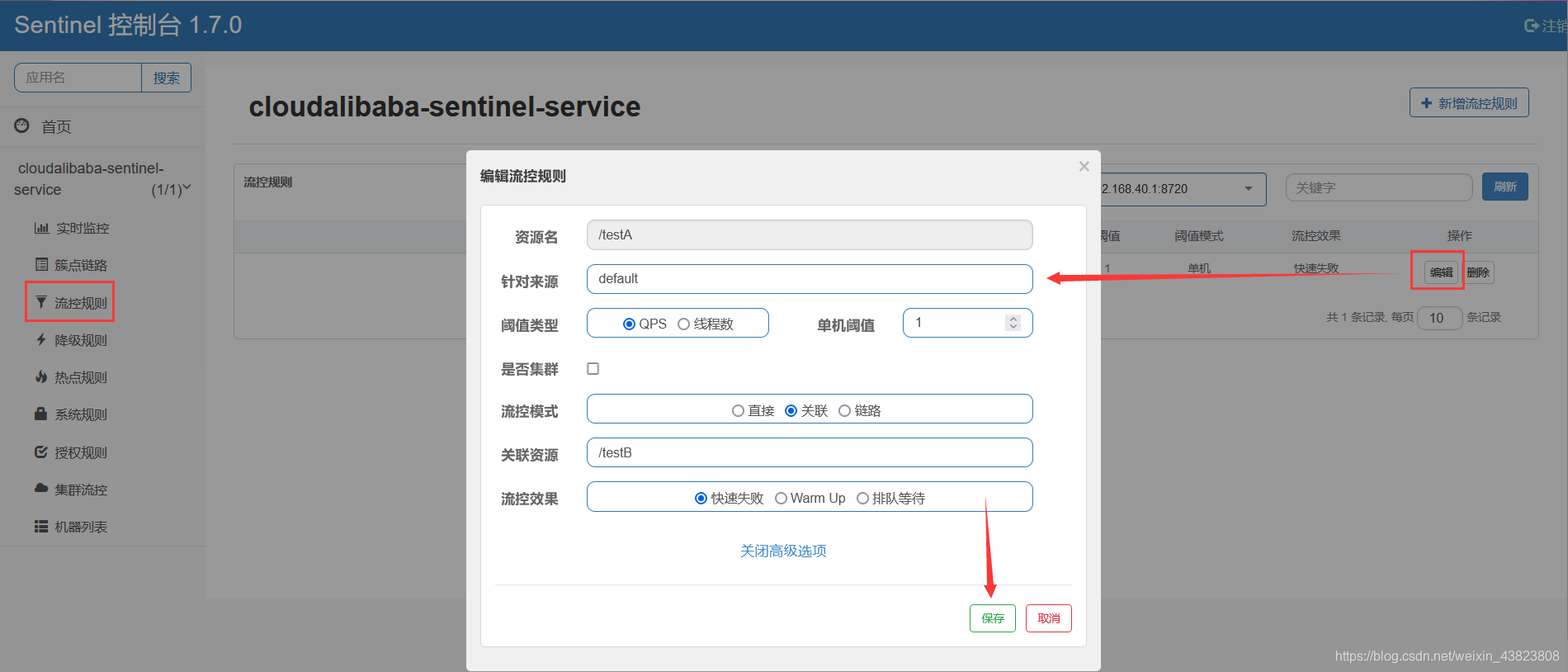Viewport: 1568px width, 672px height.
Task: Focus the 关联资源 field containing /testB
Action: [x=810, y=452]
